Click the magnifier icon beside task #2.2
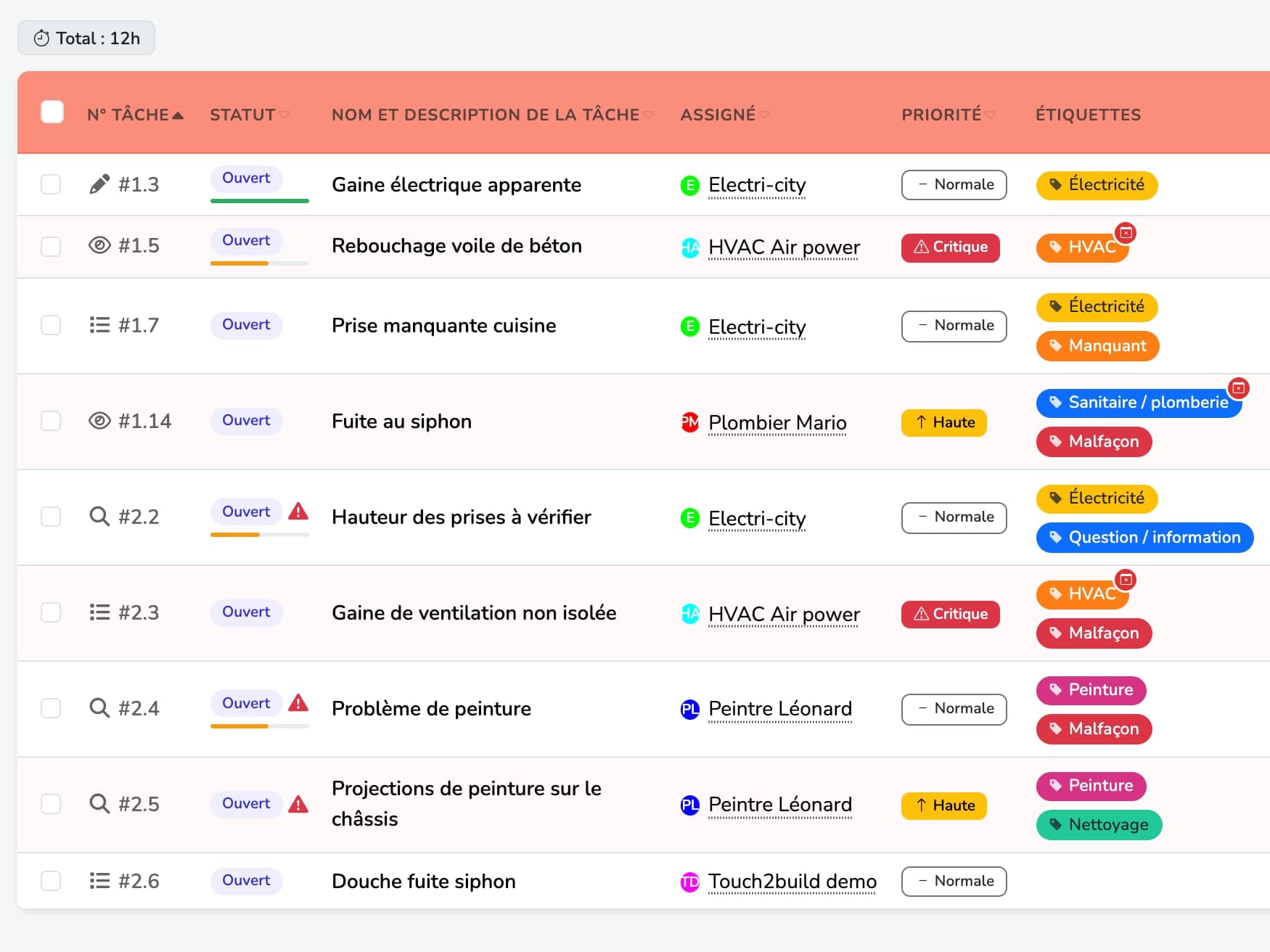 99,517
